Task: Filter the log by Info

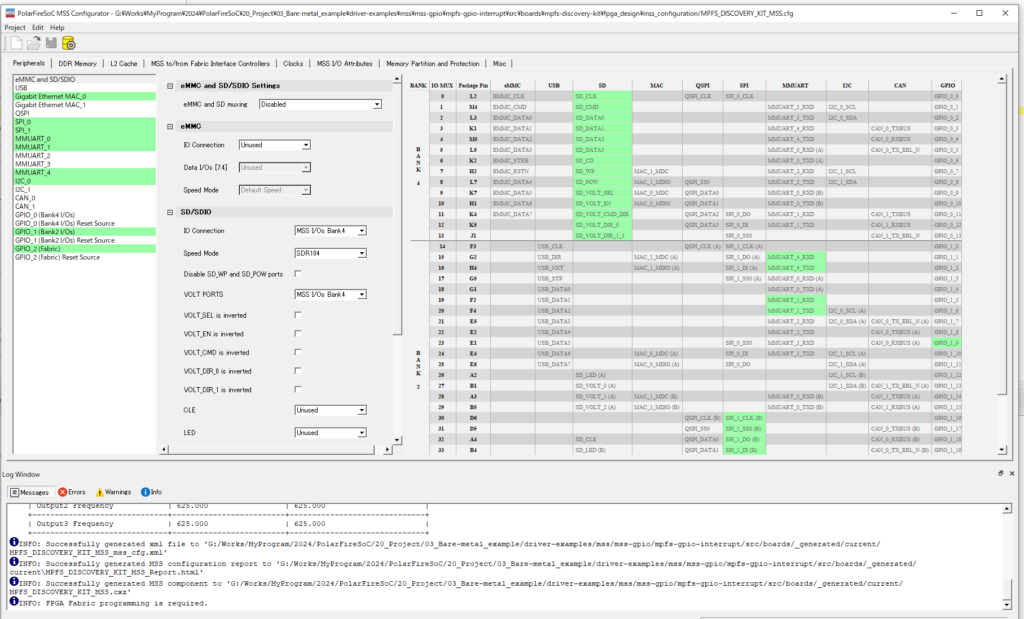Action: click(151, 492)
